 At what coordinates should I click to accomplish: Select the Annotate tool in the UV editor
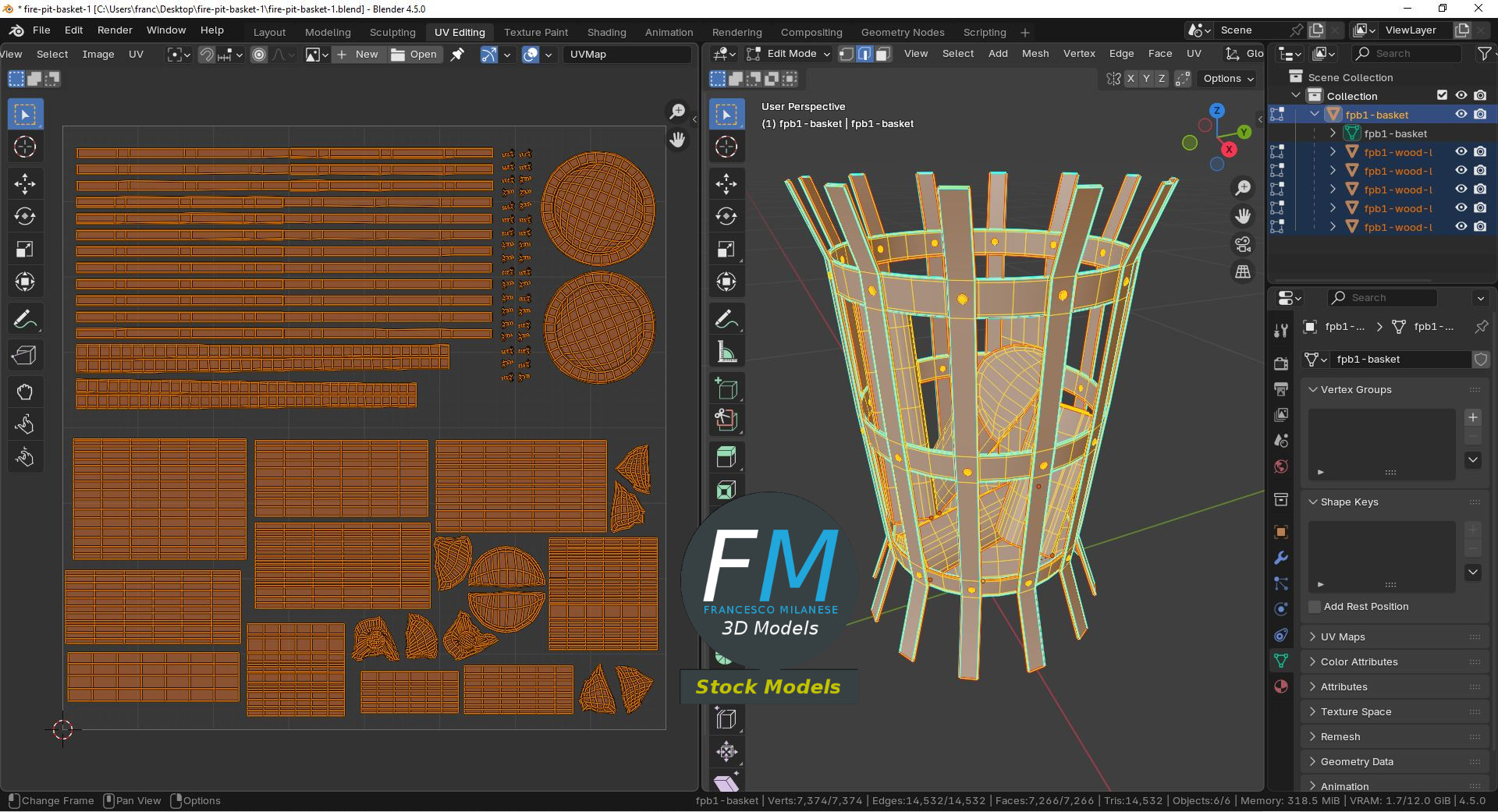pyautogui.click(x=25, y=320)
